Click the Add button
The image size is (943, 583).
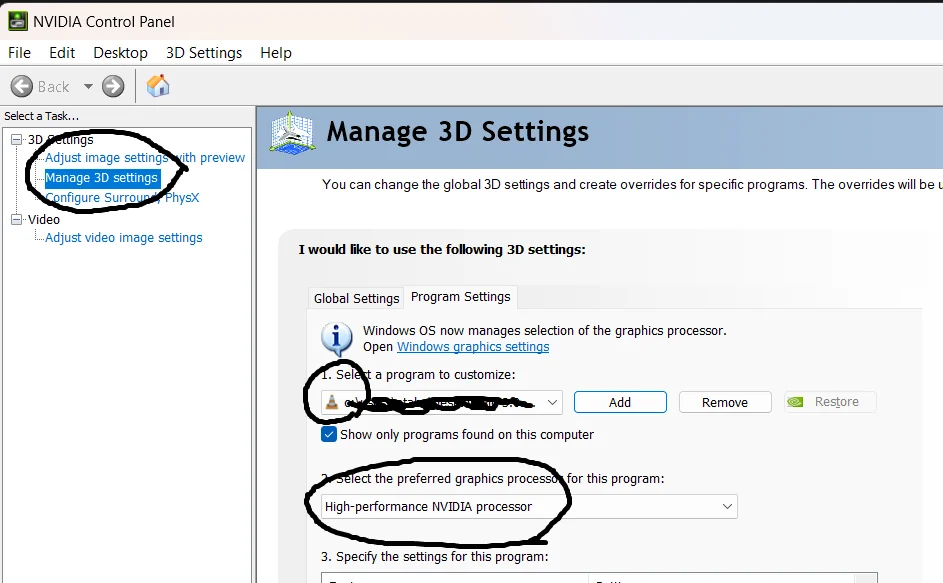pos(620,403)
